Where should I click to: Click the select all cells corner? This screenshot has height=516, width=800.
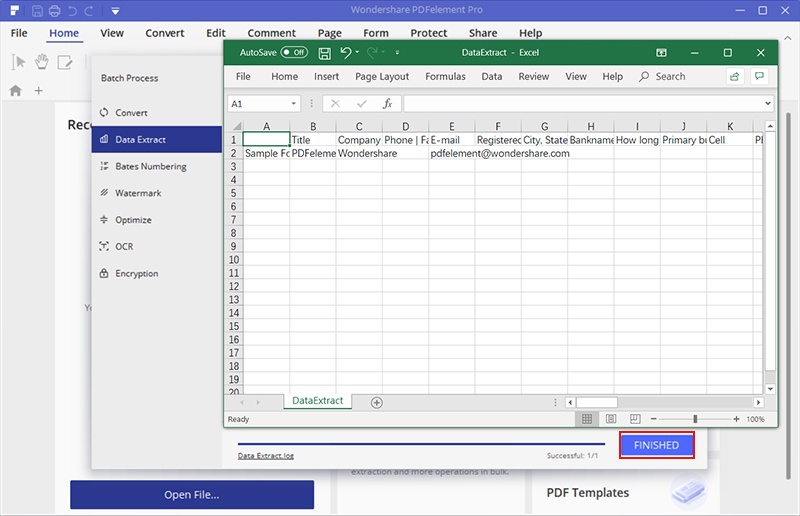(x=236, y=126)
